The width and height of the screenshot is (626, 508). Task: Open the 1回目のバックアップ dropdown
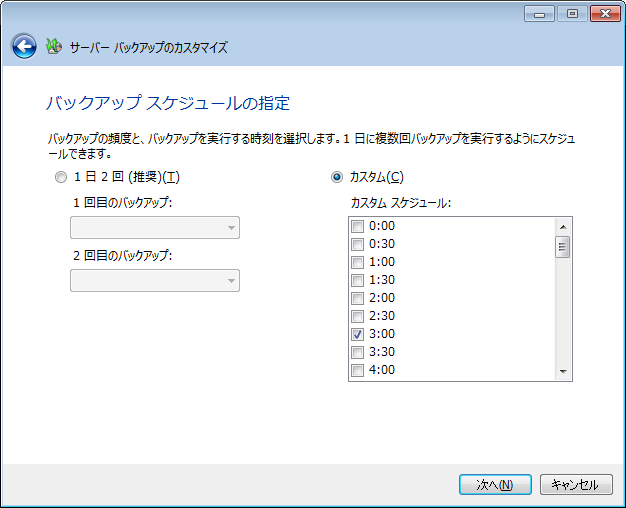[x=155, y=228]
